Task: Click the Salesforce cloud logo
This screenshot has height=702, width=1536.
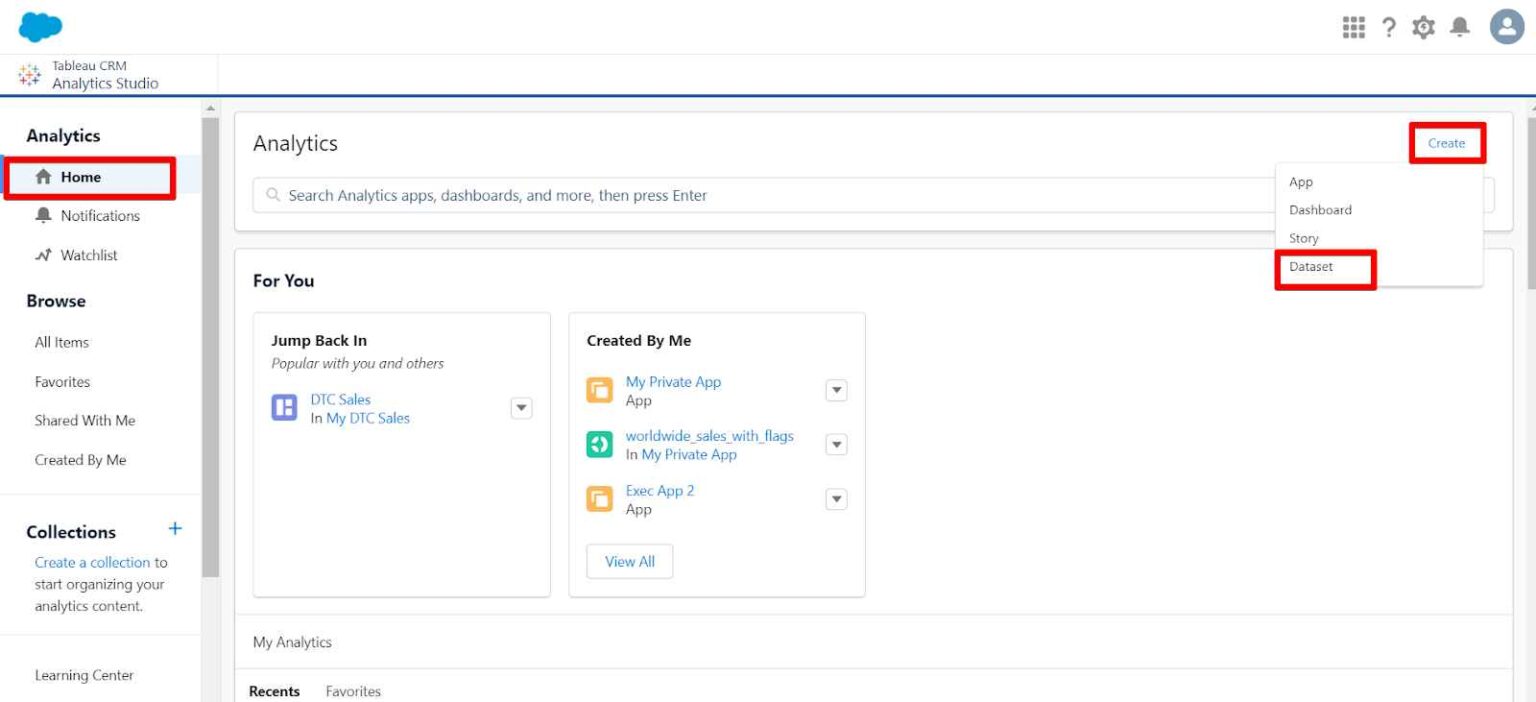Action: (40, 26)
